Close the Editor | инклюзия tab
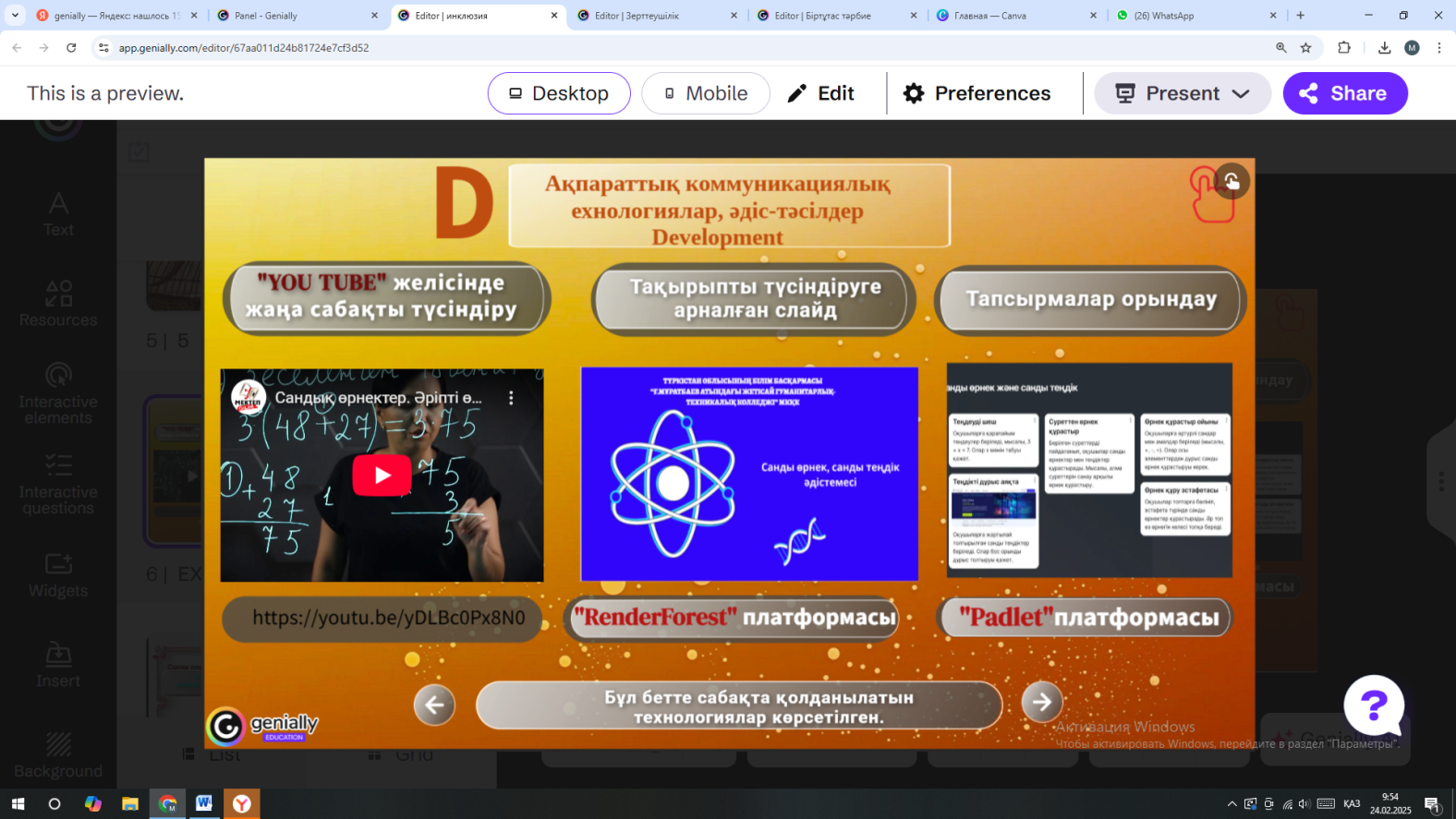This screenshot has width=1456, height=819. 554,16
